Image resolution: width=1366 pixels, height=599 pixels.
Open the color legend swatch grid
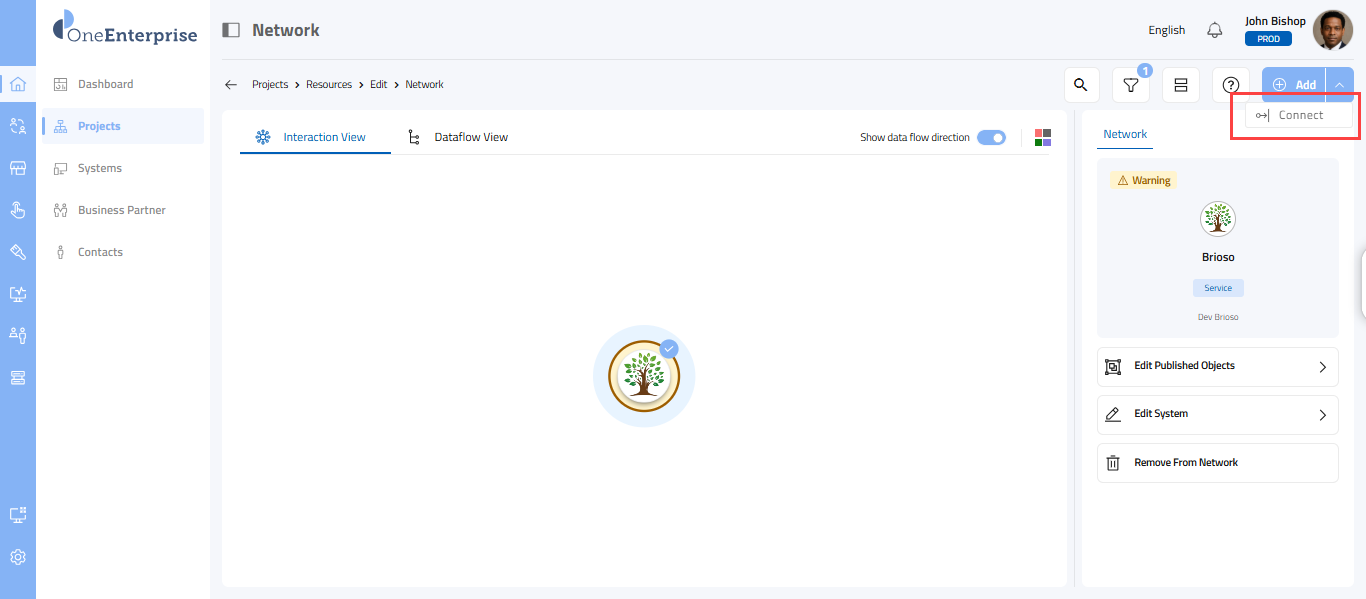point(1043,137)
